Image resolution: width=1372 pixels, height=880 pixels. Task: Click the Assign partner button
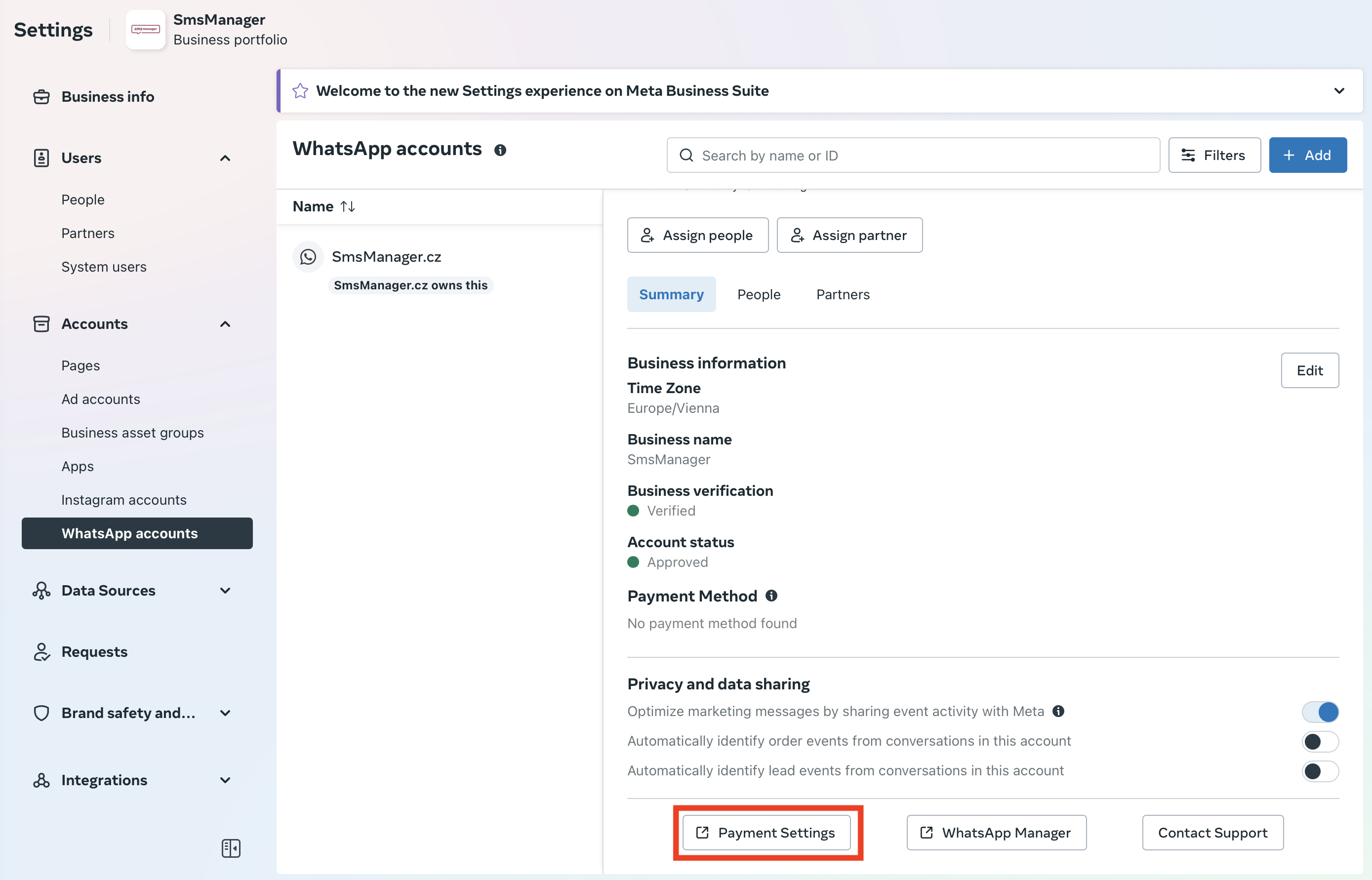(849, 235)
